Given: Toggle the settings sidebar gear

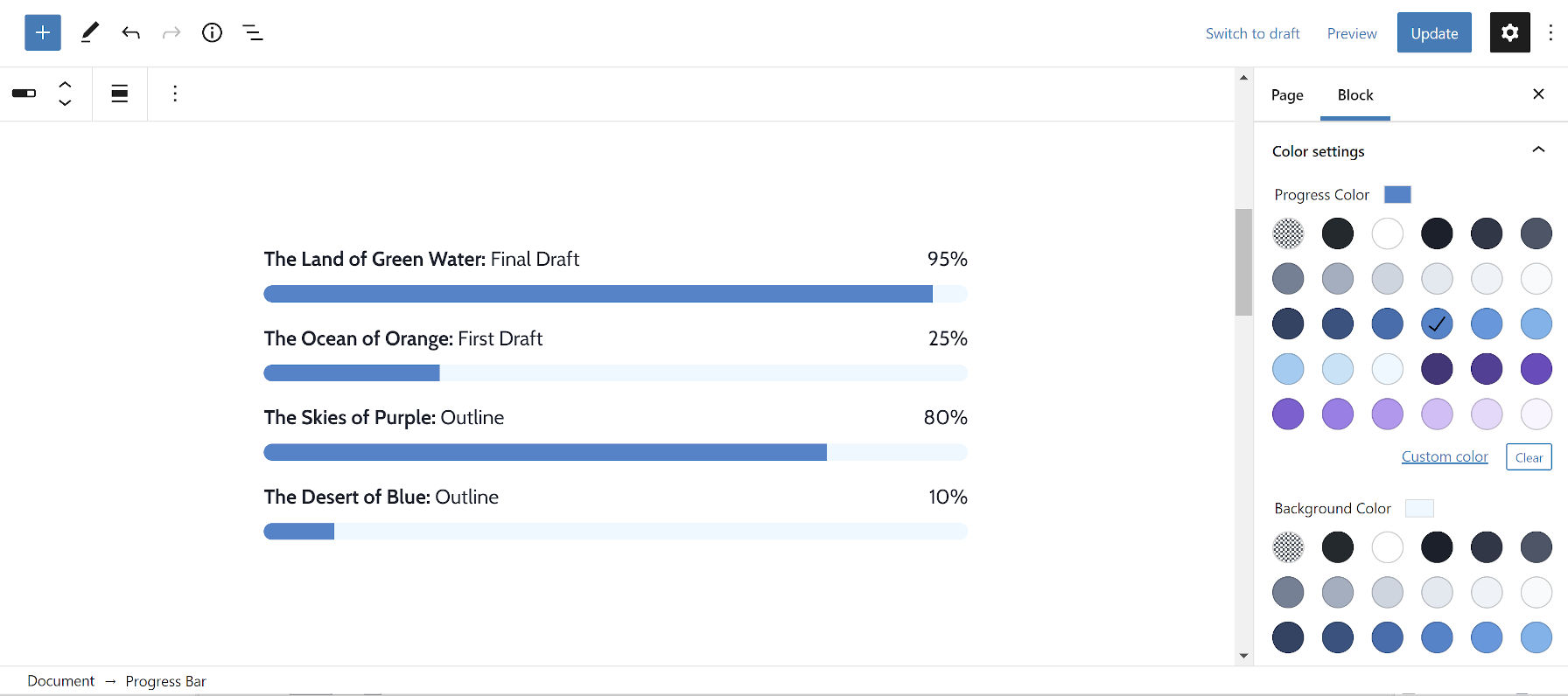Looking at the screenshot, I should pyautogui.click(x=1509, y=32).
